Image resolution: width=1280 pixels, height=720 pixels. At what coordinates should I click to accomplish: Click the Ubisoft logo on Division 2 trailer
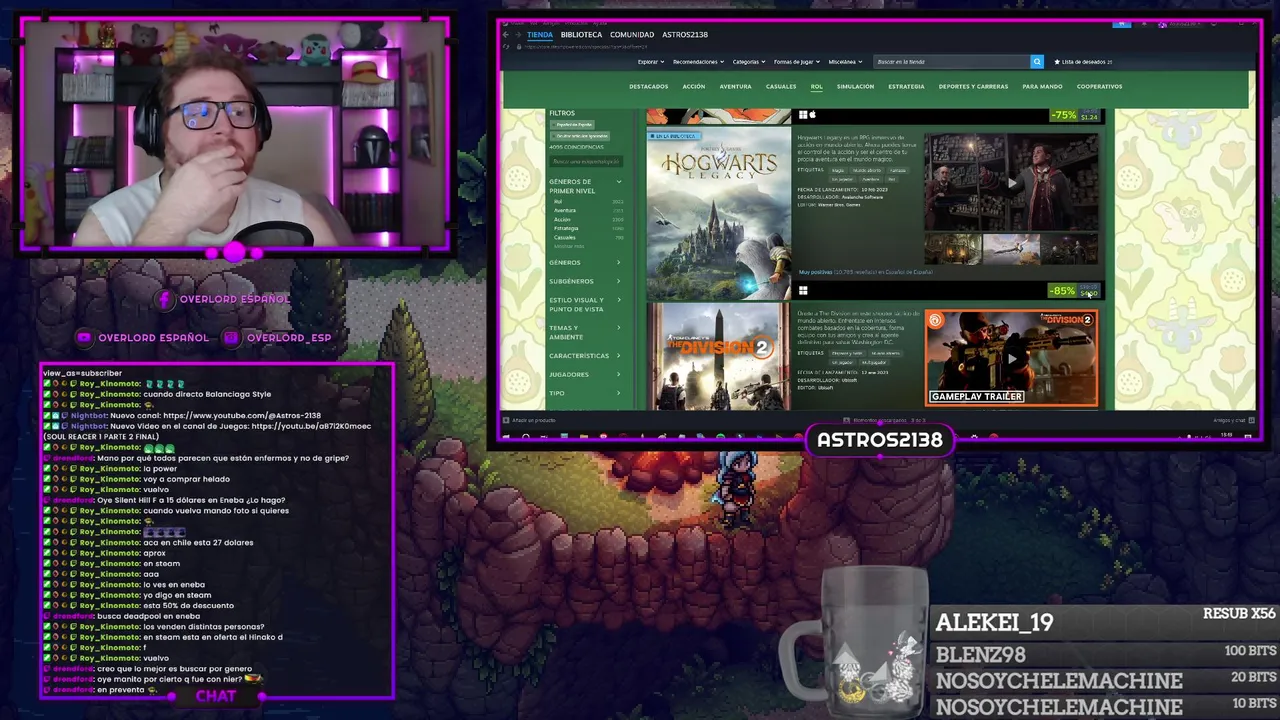click(x=935, y=320)
